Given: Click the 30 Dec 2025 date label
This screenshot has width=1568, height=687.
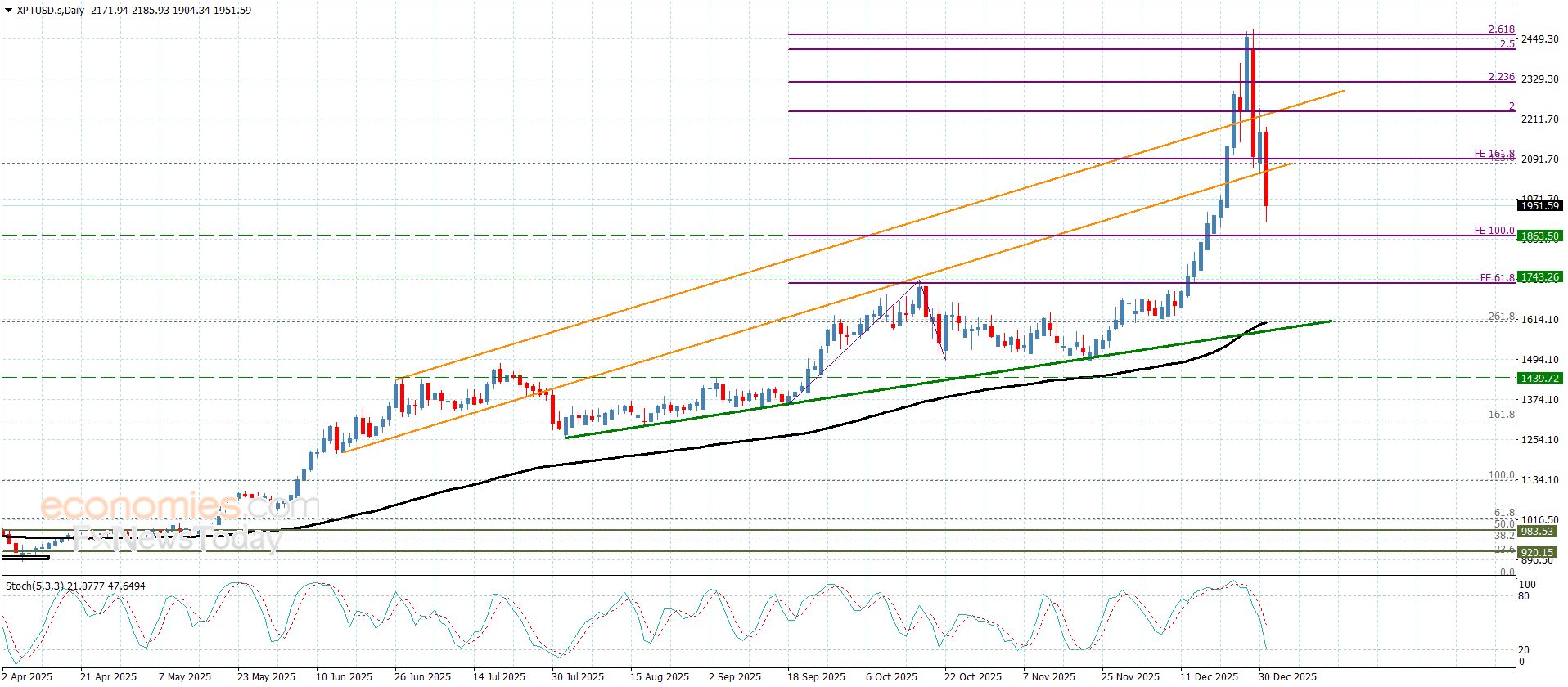Looking at the screenshot, I should point(1287,676).
